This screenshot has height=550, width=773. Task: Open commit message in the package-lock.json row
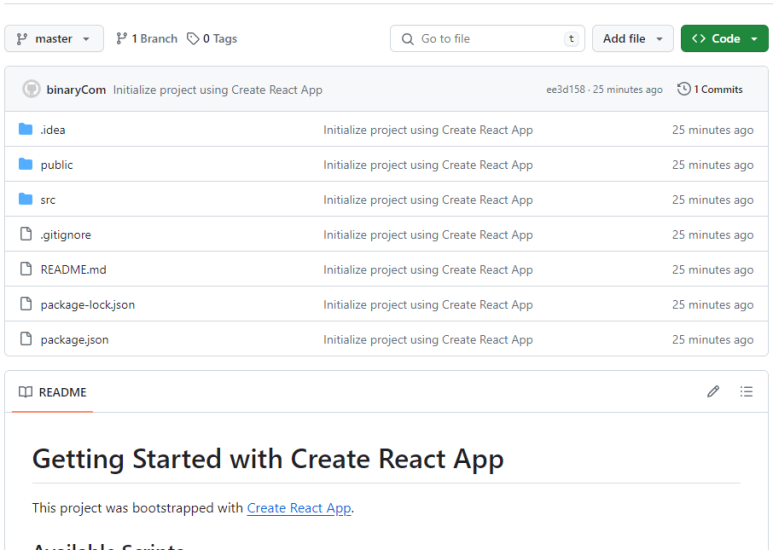[x=428, y=305]
